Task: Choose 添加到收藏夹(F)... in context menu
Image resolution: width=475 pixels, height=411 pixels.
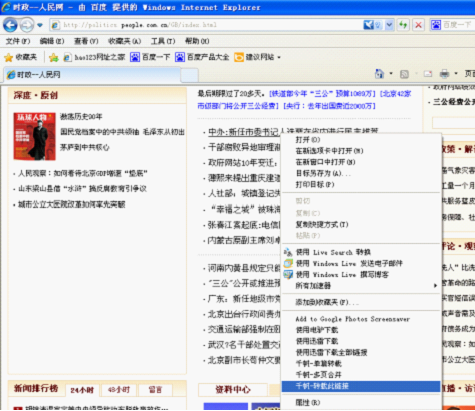Action: point(361,302)
